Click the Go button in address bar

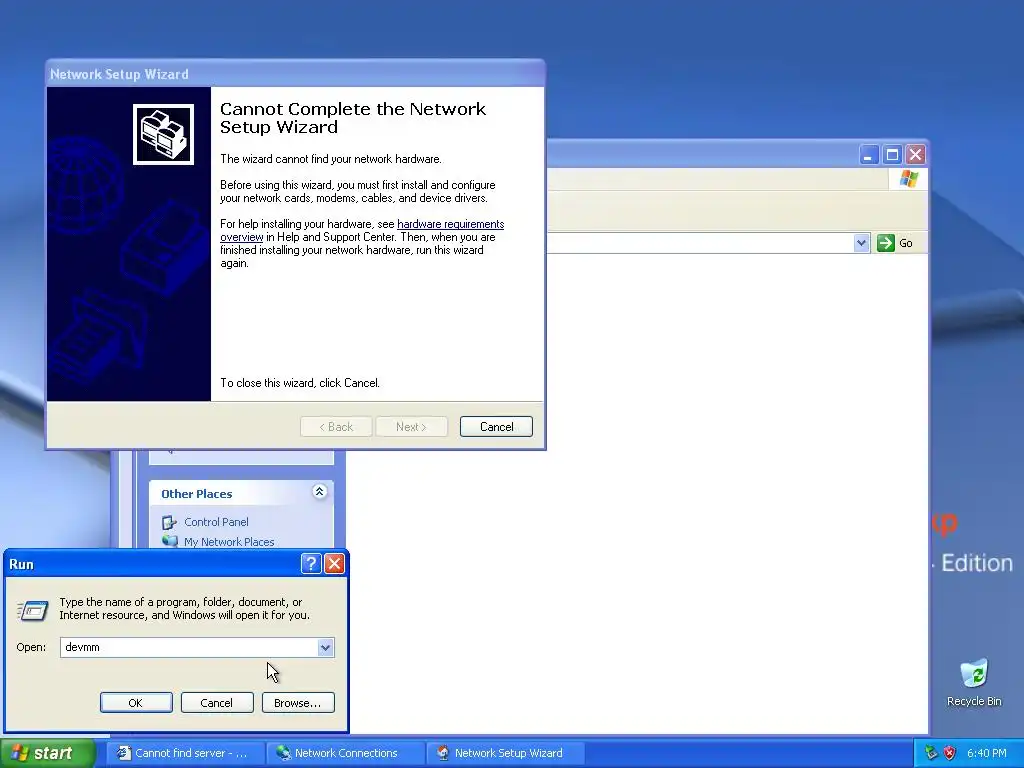pos(895,243)
